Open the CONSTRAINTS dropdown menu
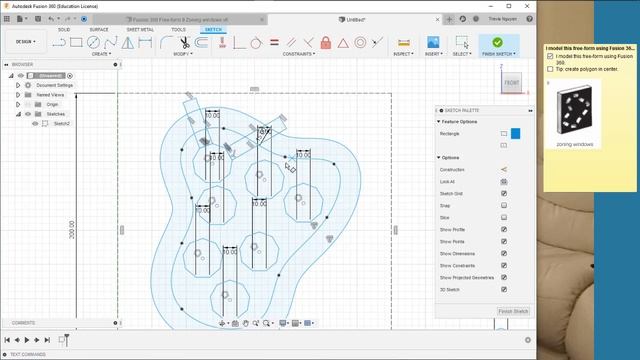This screenshot has height=360, width=640. pos(299,54)
